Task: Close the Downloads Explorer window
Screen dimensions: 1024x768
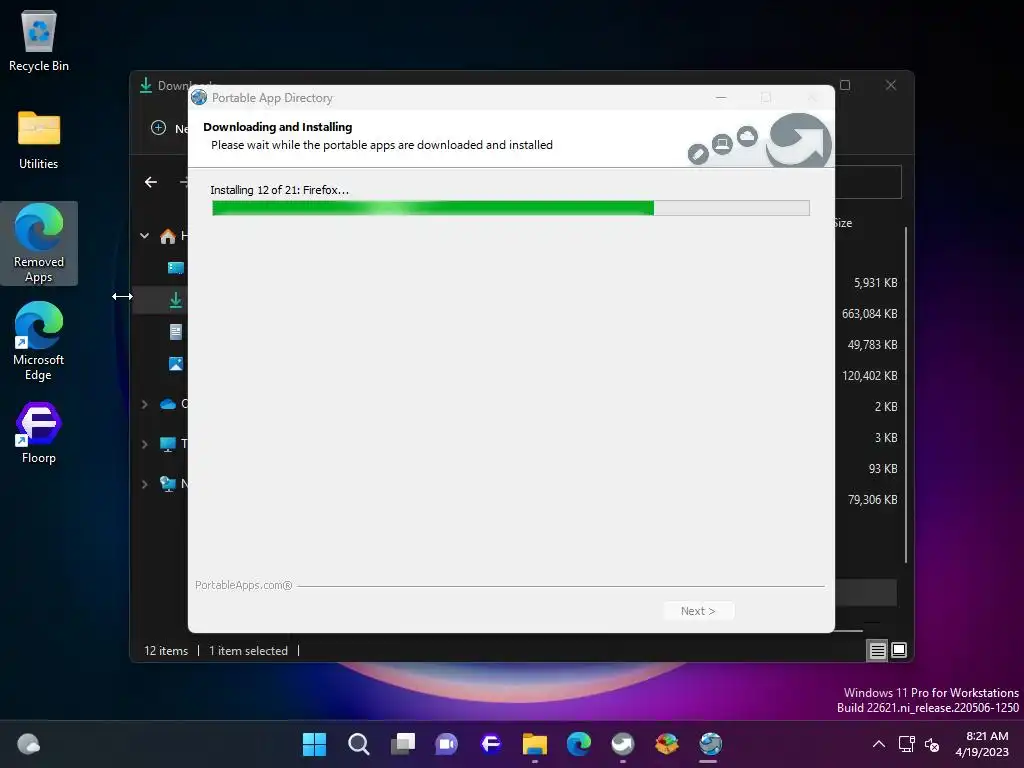Action: (891, 85)
